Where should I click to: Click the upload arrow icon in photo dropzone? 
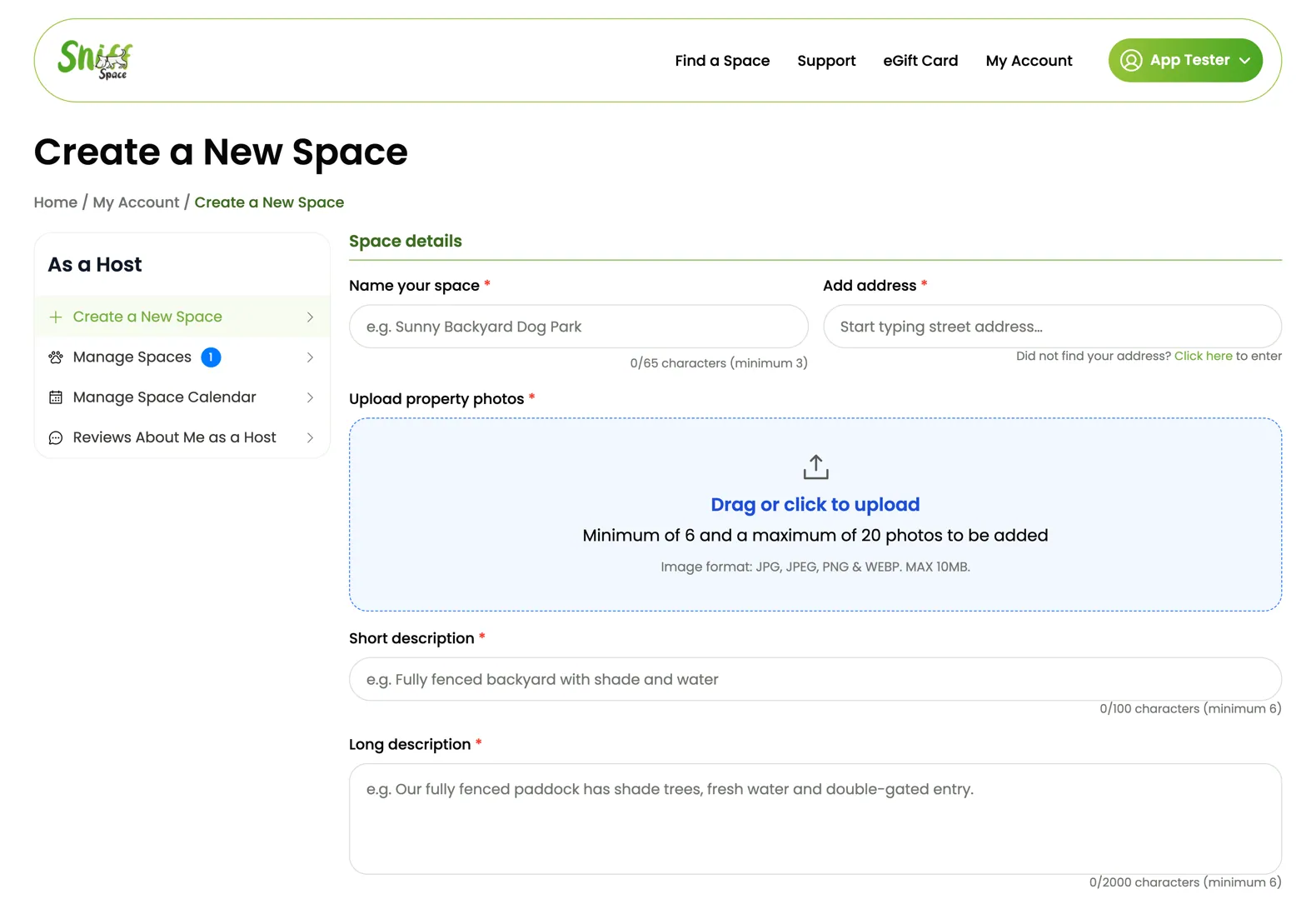(x=815, y=467)
